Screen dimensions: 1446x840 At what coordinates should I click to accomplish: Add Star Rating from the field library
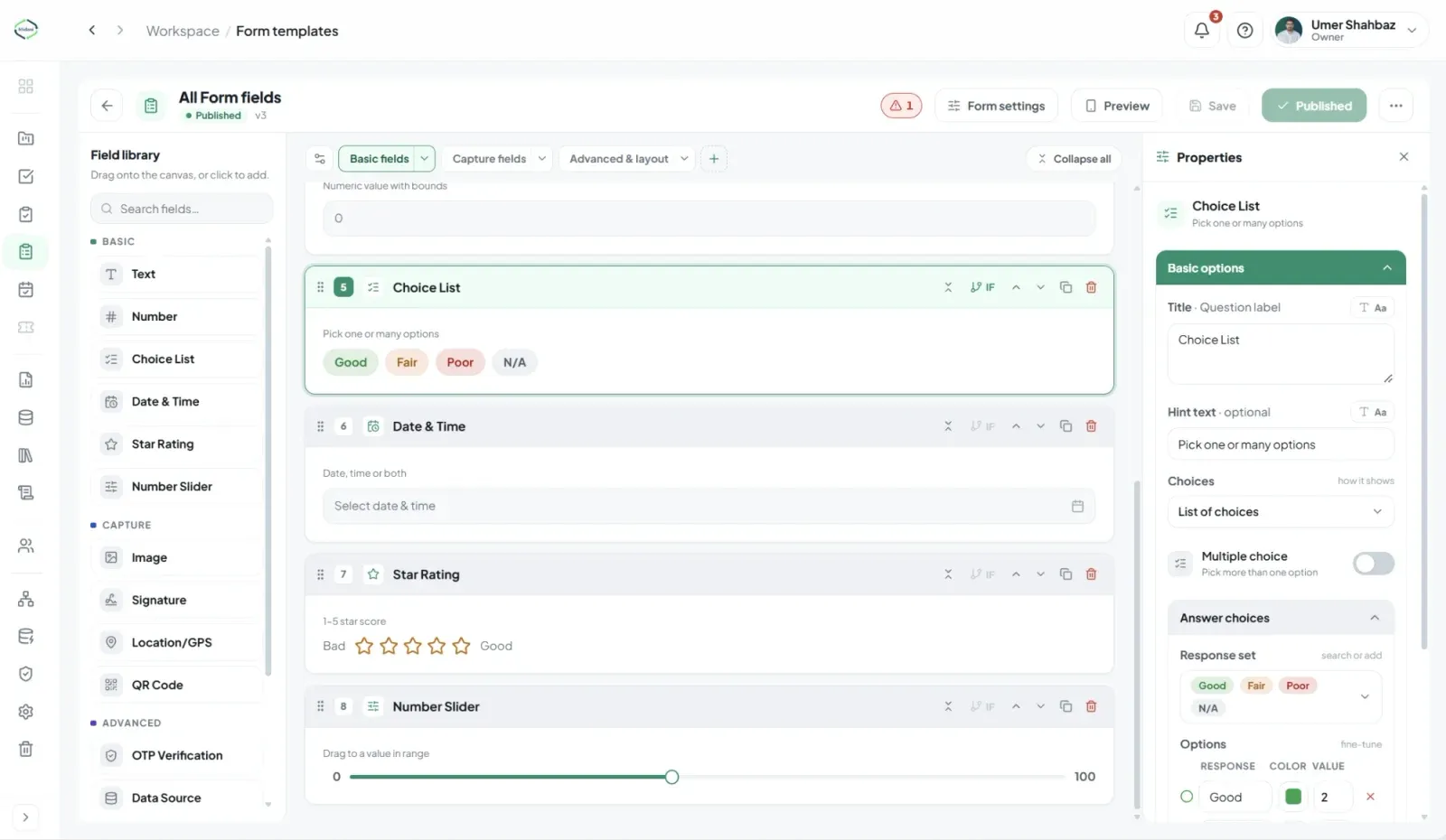tap(179, 444)
